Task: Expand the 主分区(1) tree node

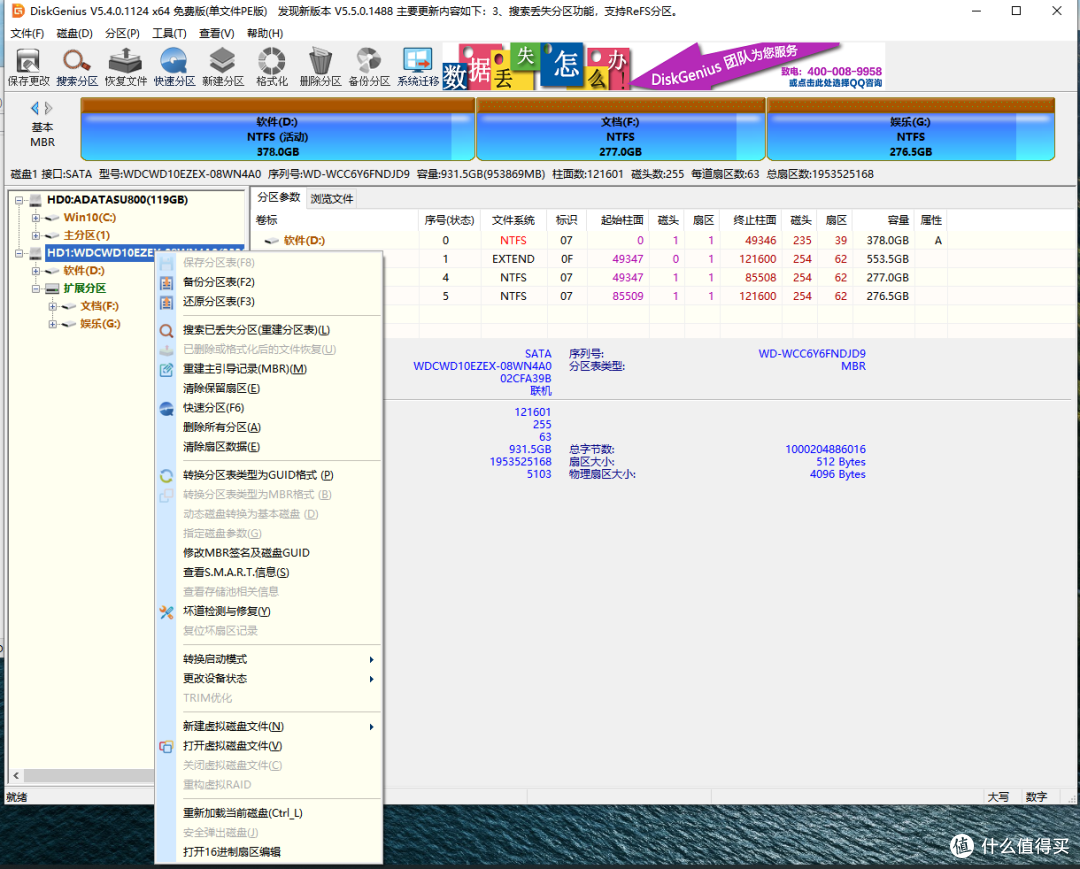Action: click(x=36, y=235)
